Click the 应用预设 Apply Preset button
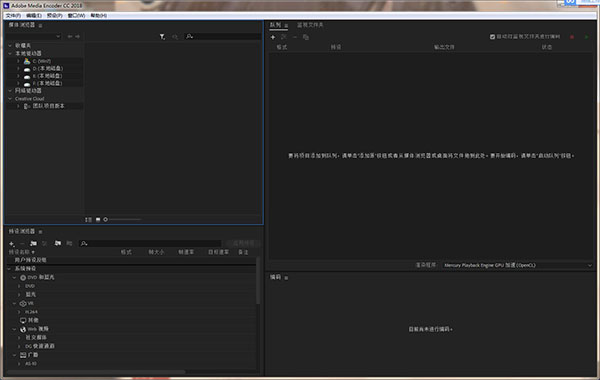Viewport: 600px width, 380px height. click(243, 243)
